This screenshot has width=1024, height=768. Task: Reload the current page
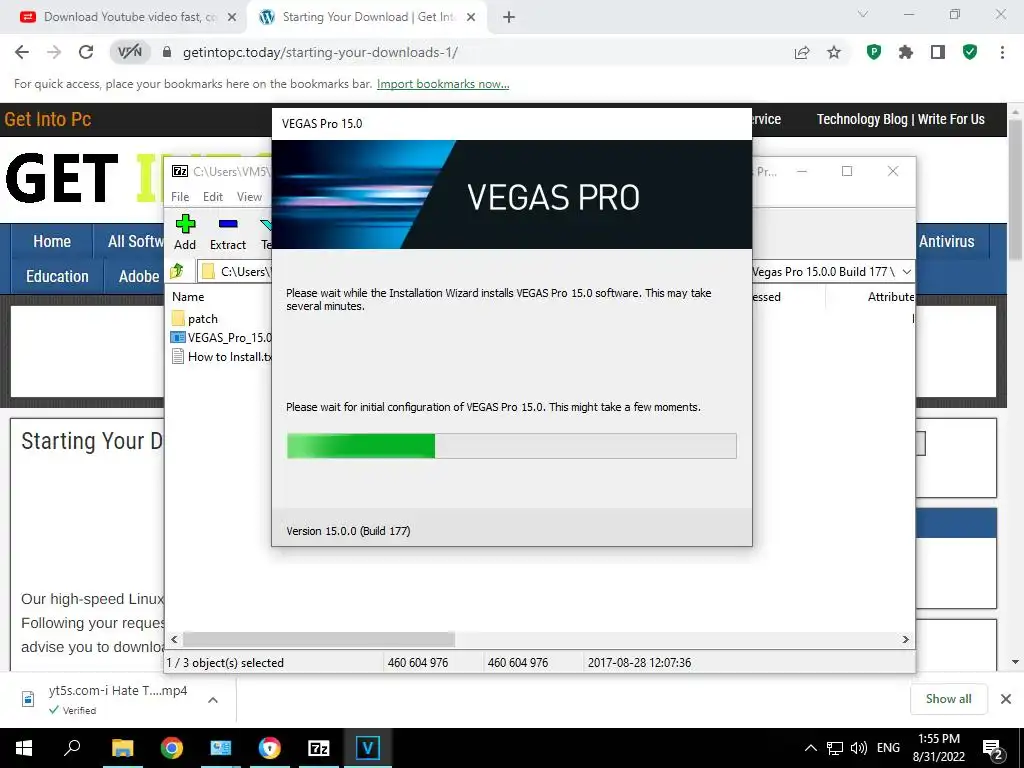pyautogui.click(x=86, y=52)
